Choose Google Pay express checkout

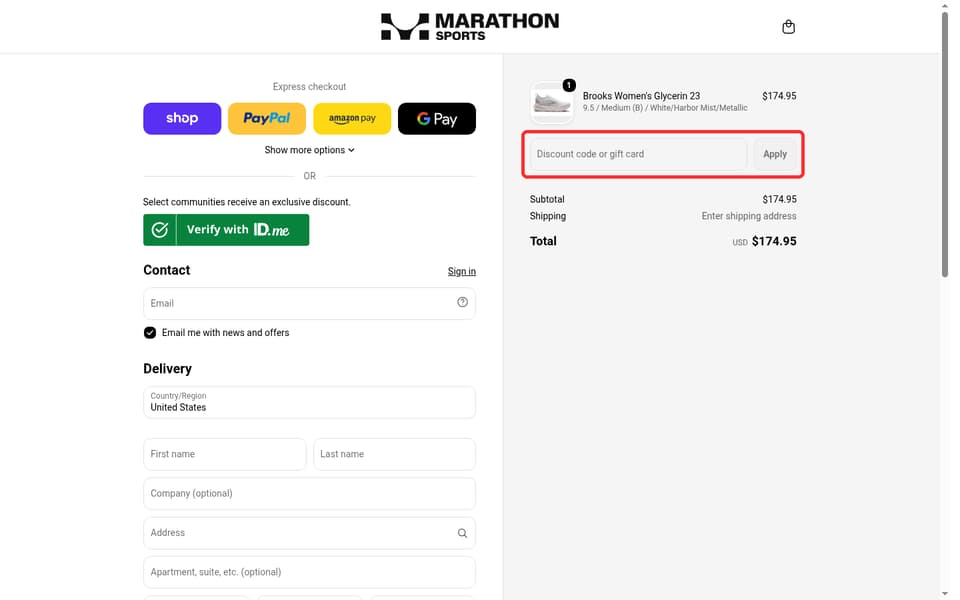pos(437,118)
